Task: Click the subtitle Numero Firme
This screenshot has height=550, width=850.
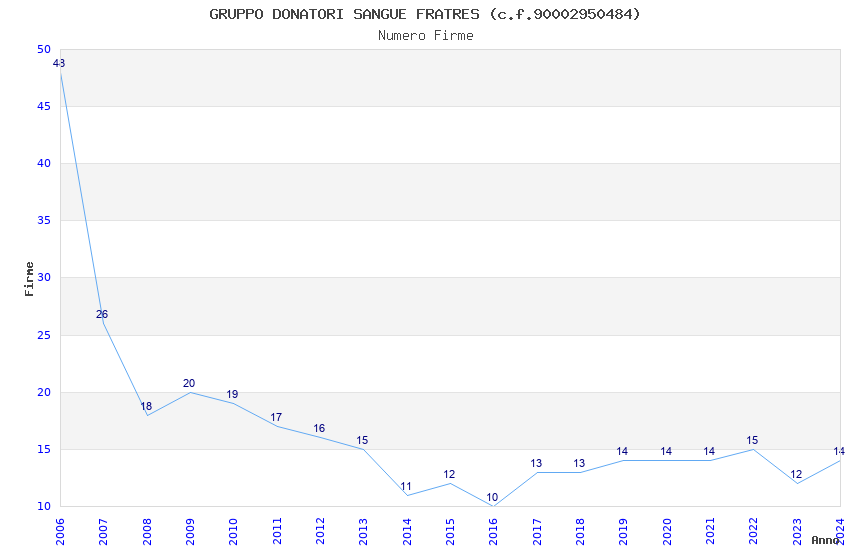Action: click(426, 36)
